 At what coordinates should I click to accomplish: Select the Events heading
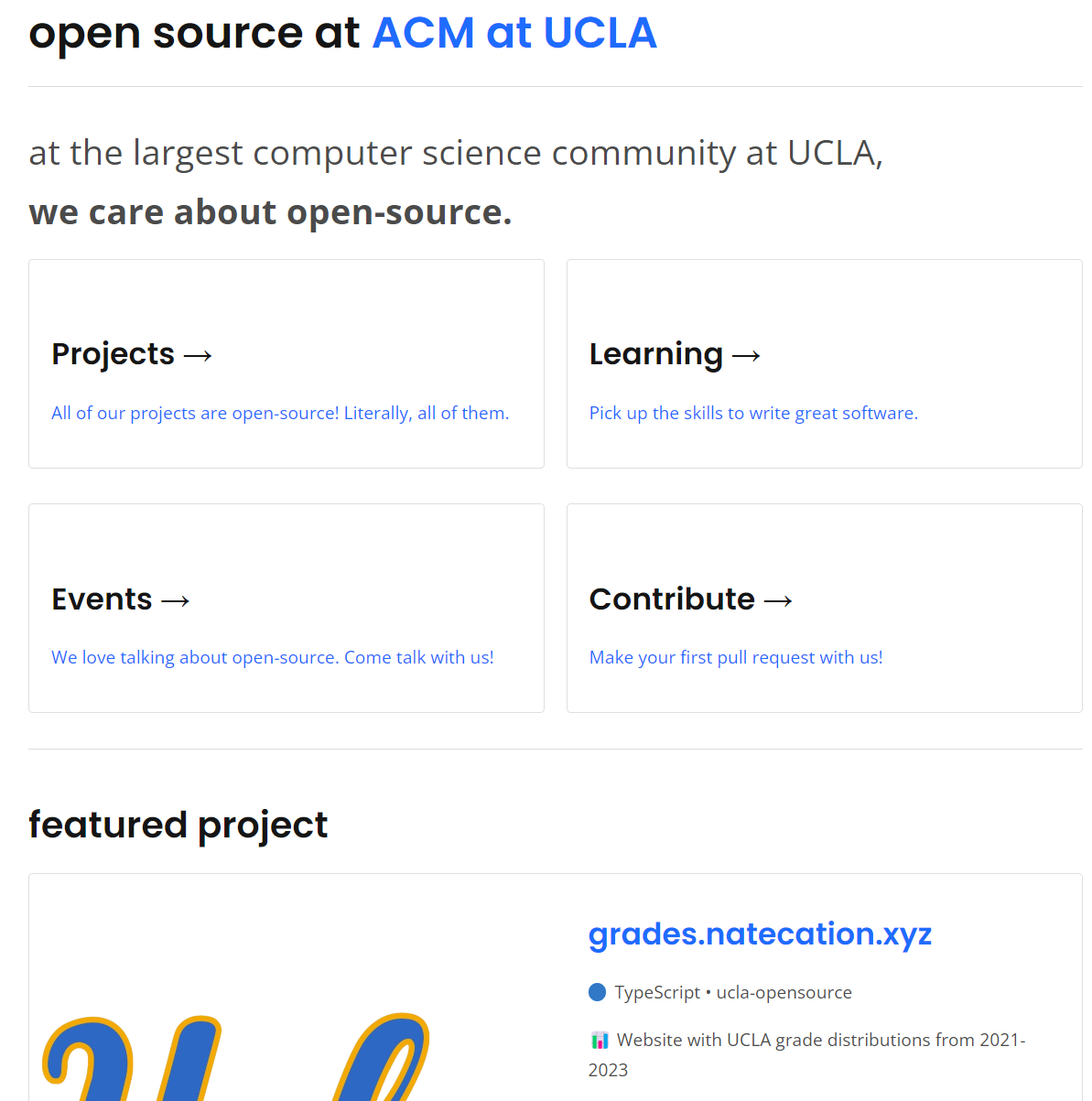click(x=101, y=599)
